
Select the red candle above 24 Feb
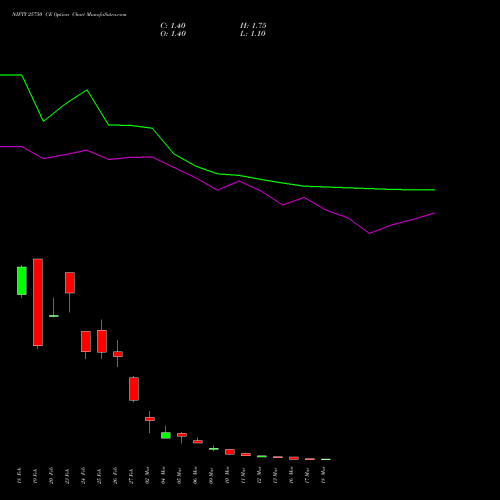pyautogui.click(x=86, y=341)
